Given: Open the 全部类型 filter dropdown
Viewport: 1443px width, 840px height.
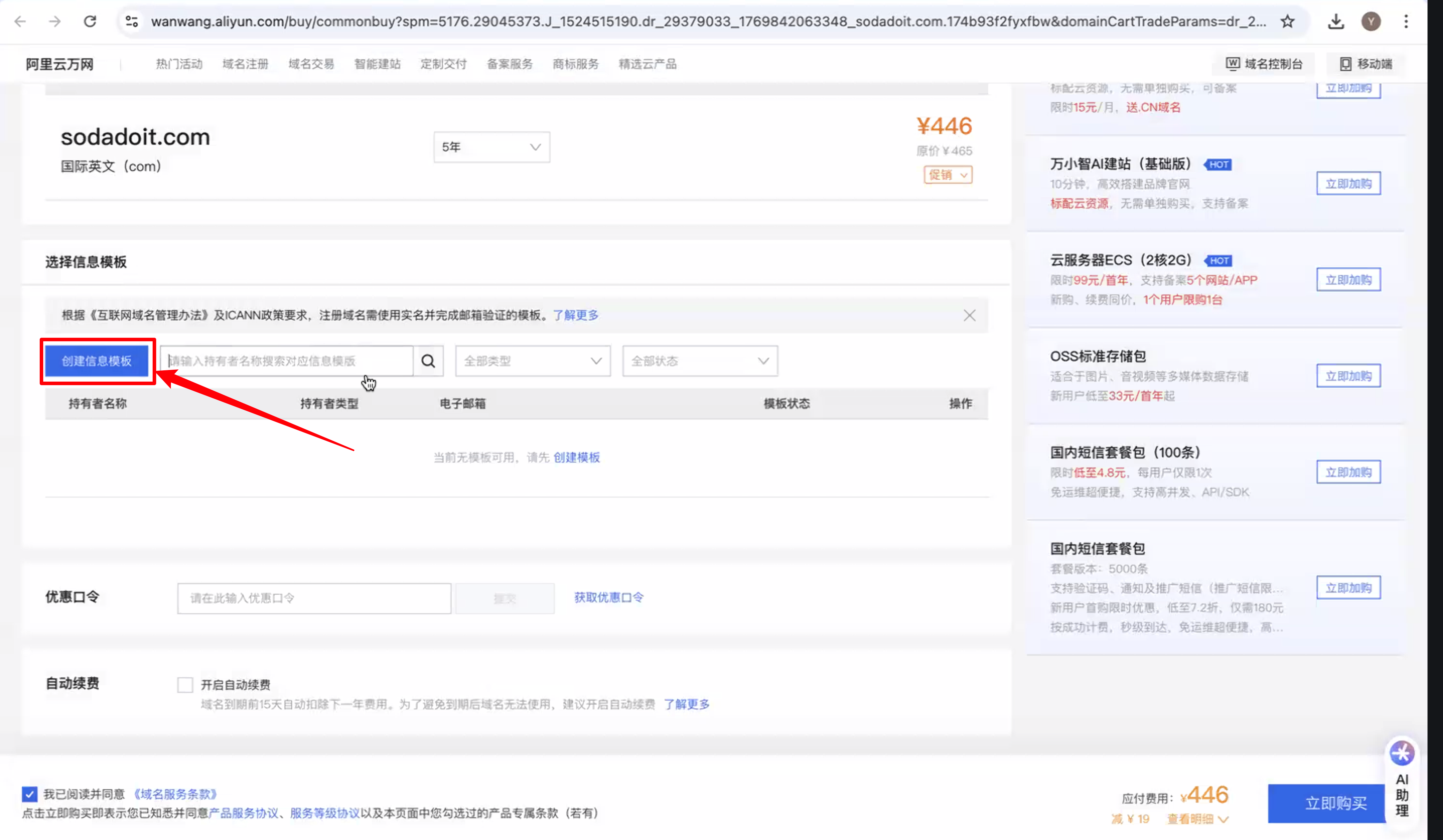Looking at the screenshot, I should tap(533, 361).
